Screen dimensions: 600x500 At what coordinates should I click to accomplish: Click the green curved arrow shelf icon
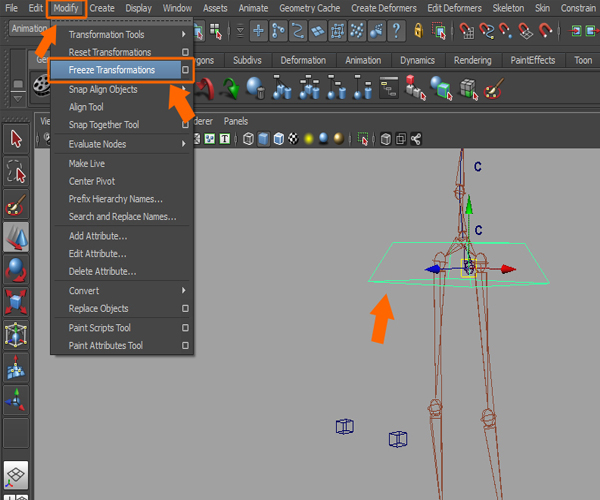[231, 88]
